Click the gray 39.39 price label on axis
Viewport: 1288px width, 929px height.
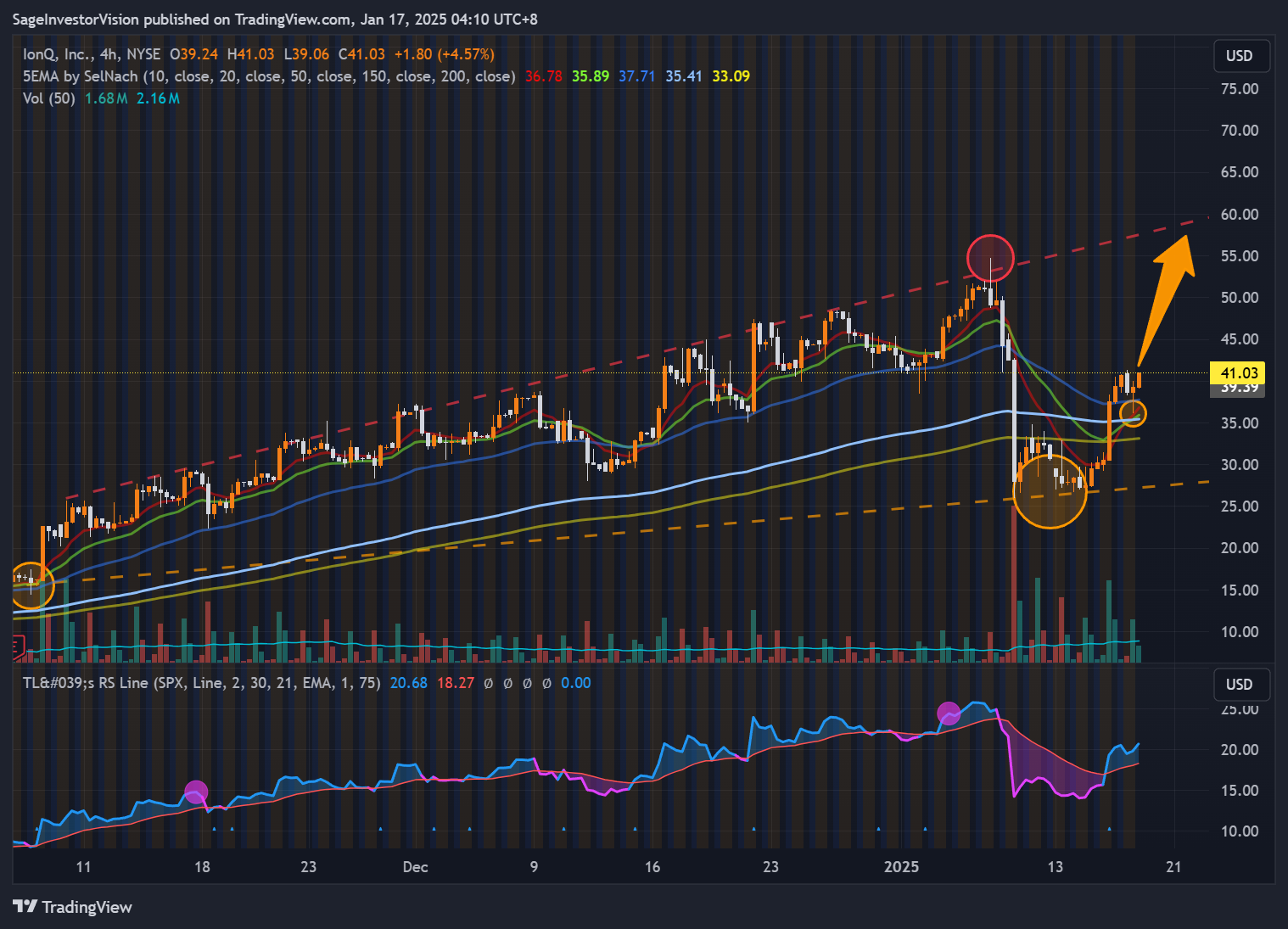click(x=1237, y=389)
